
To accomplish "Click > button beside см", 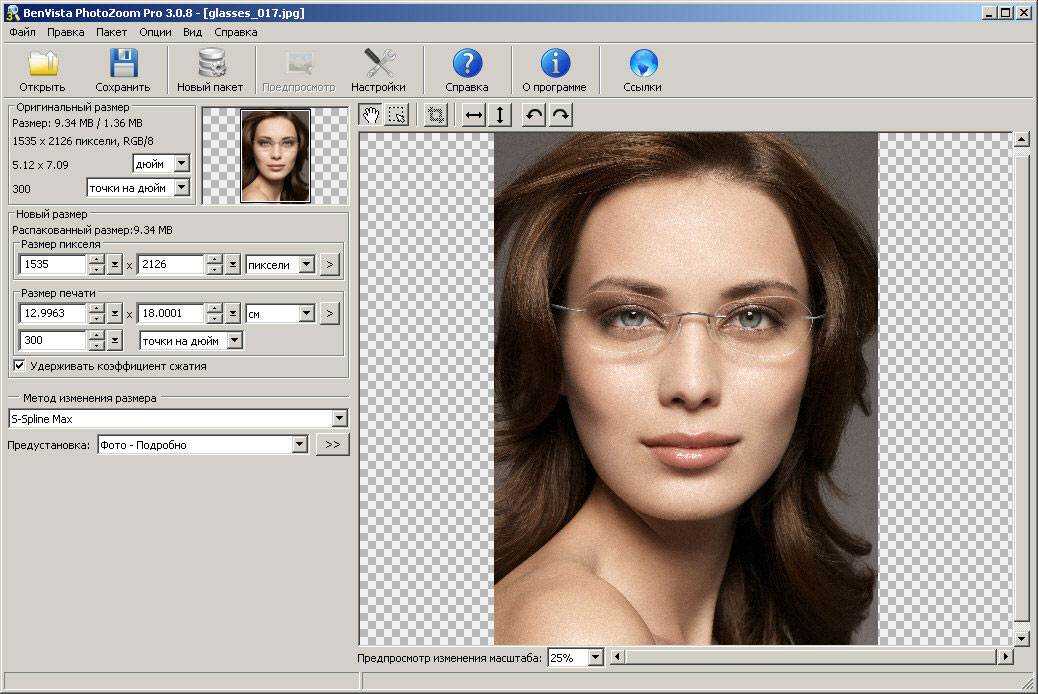I will [x=330, y=313].
